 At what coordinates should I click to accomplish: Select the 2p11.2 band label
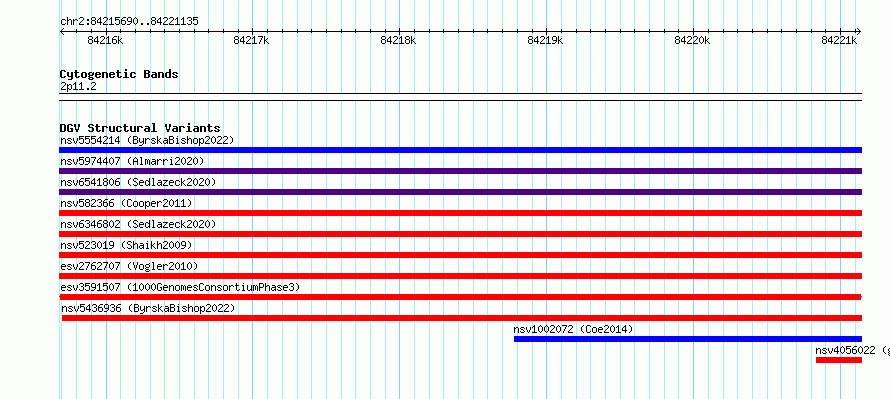click(x=78, y=86)
